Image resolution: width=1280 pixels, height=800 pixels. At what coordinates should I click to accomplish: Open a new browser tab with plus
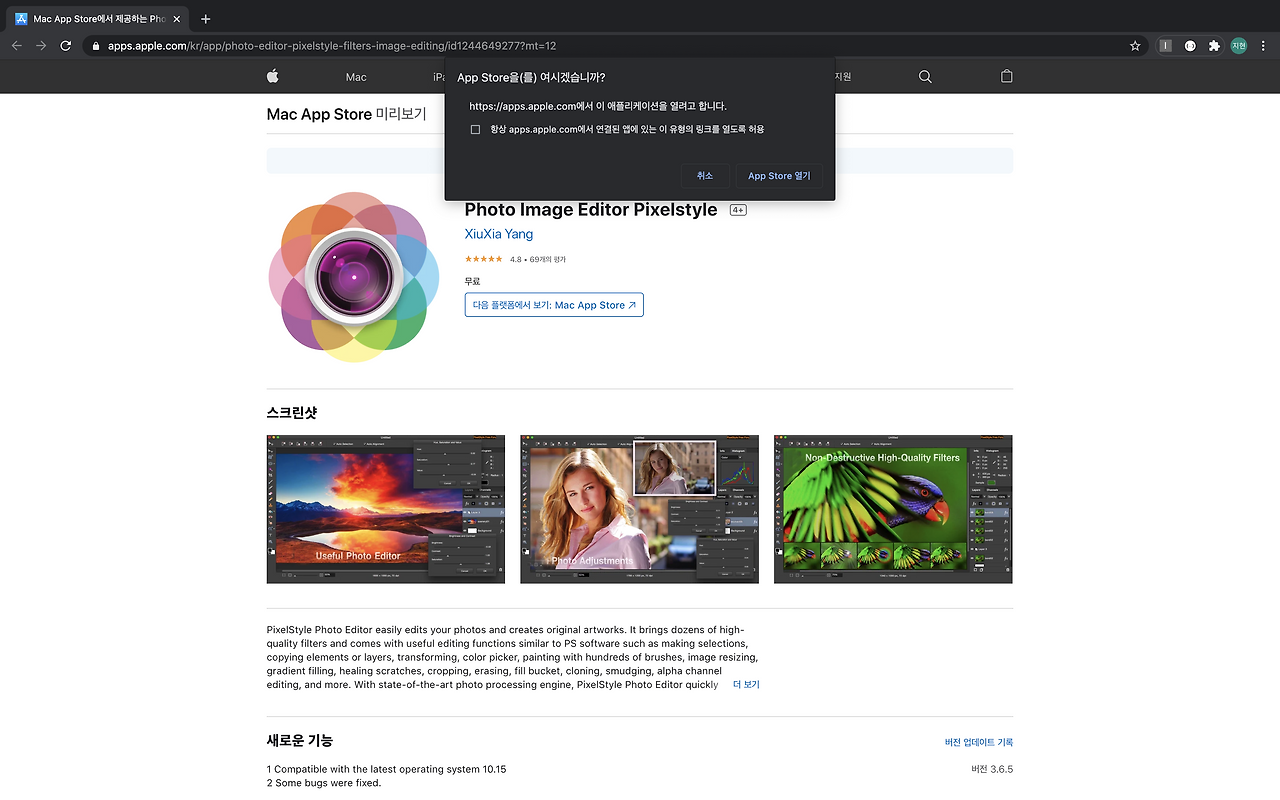(x=206, y=19)
